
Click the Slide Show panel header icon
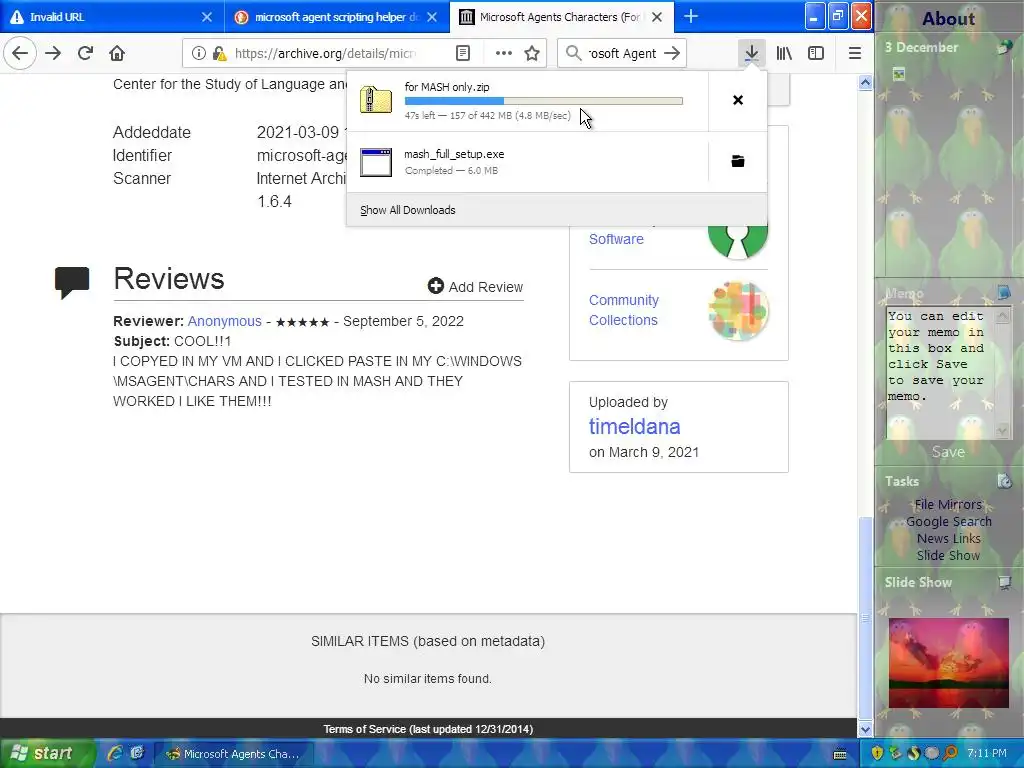point(1004,582)
